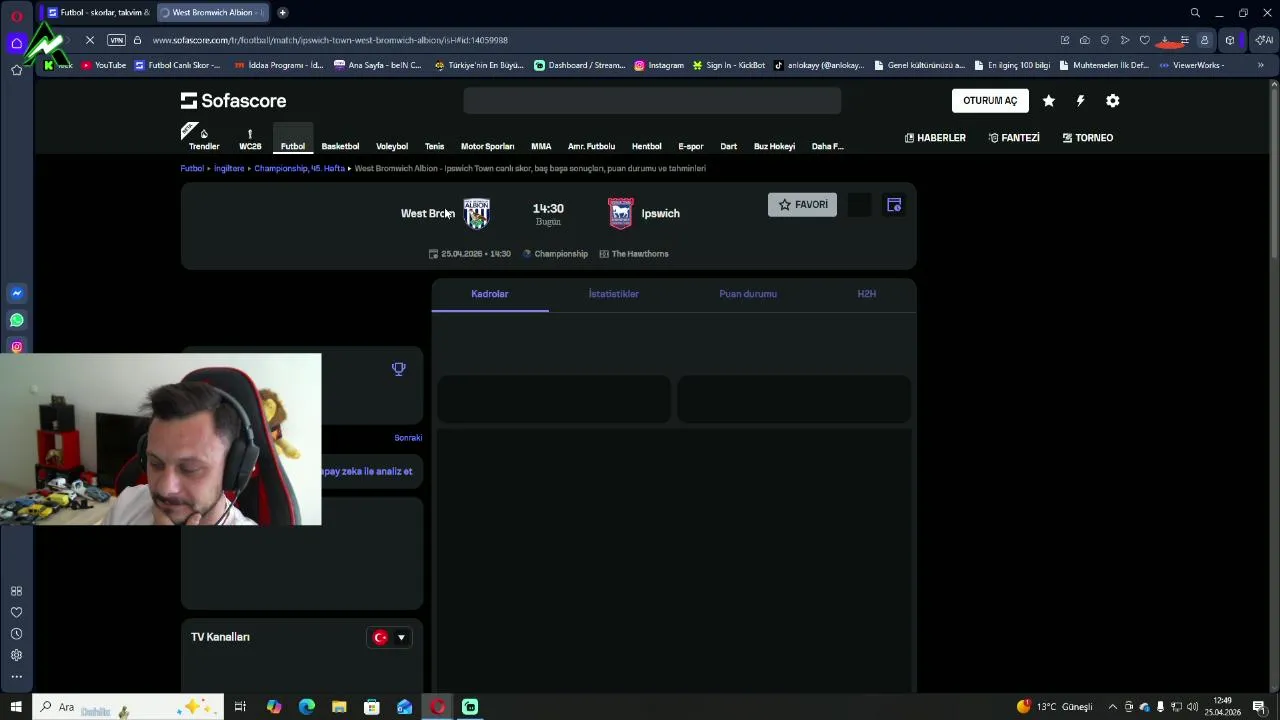Click Ipswich Town crest
This screenshot has width=1280, height=720.
(x=621, y=213)
